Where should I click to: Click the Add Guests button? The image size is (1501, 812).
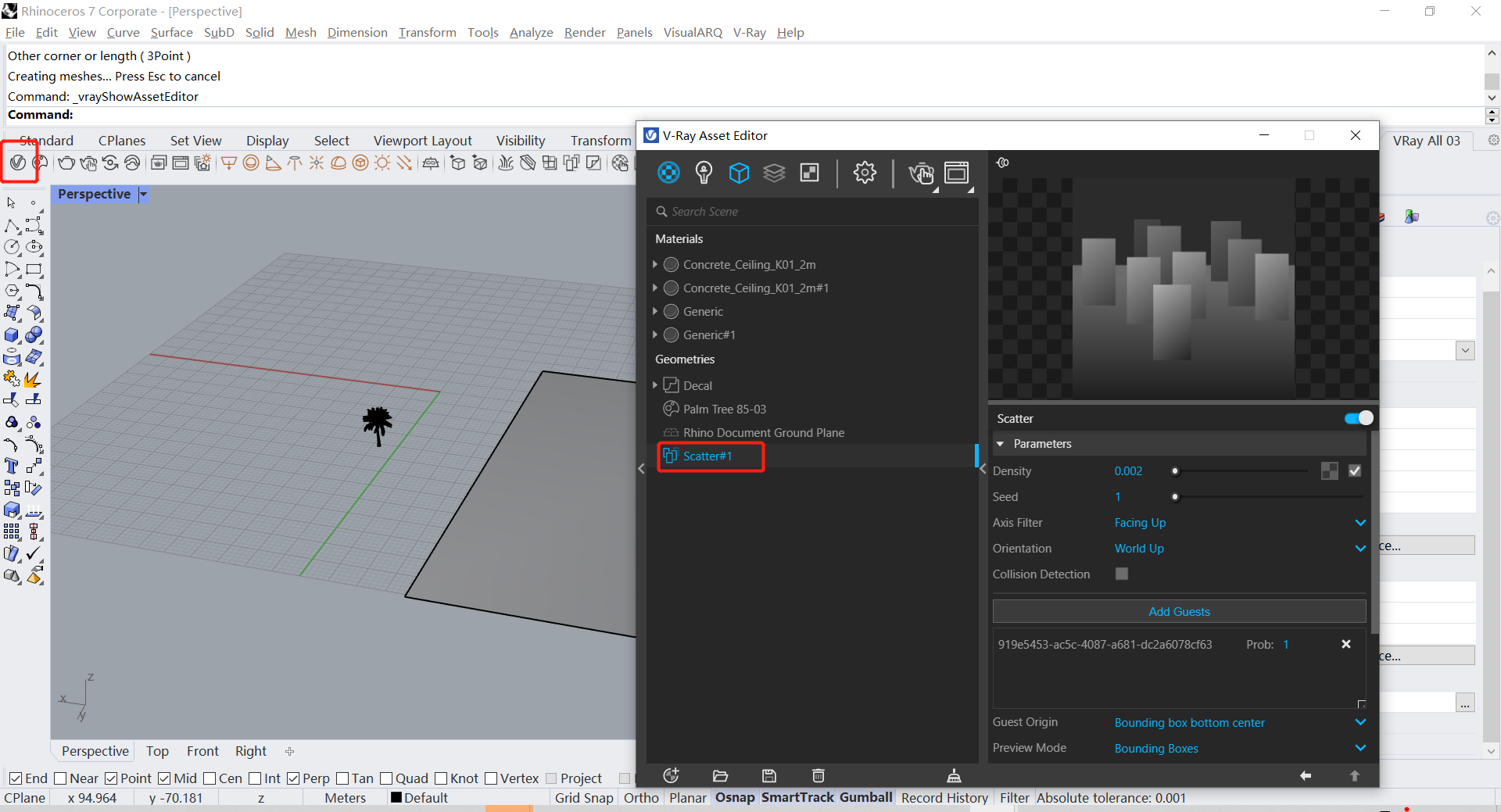1179,611
